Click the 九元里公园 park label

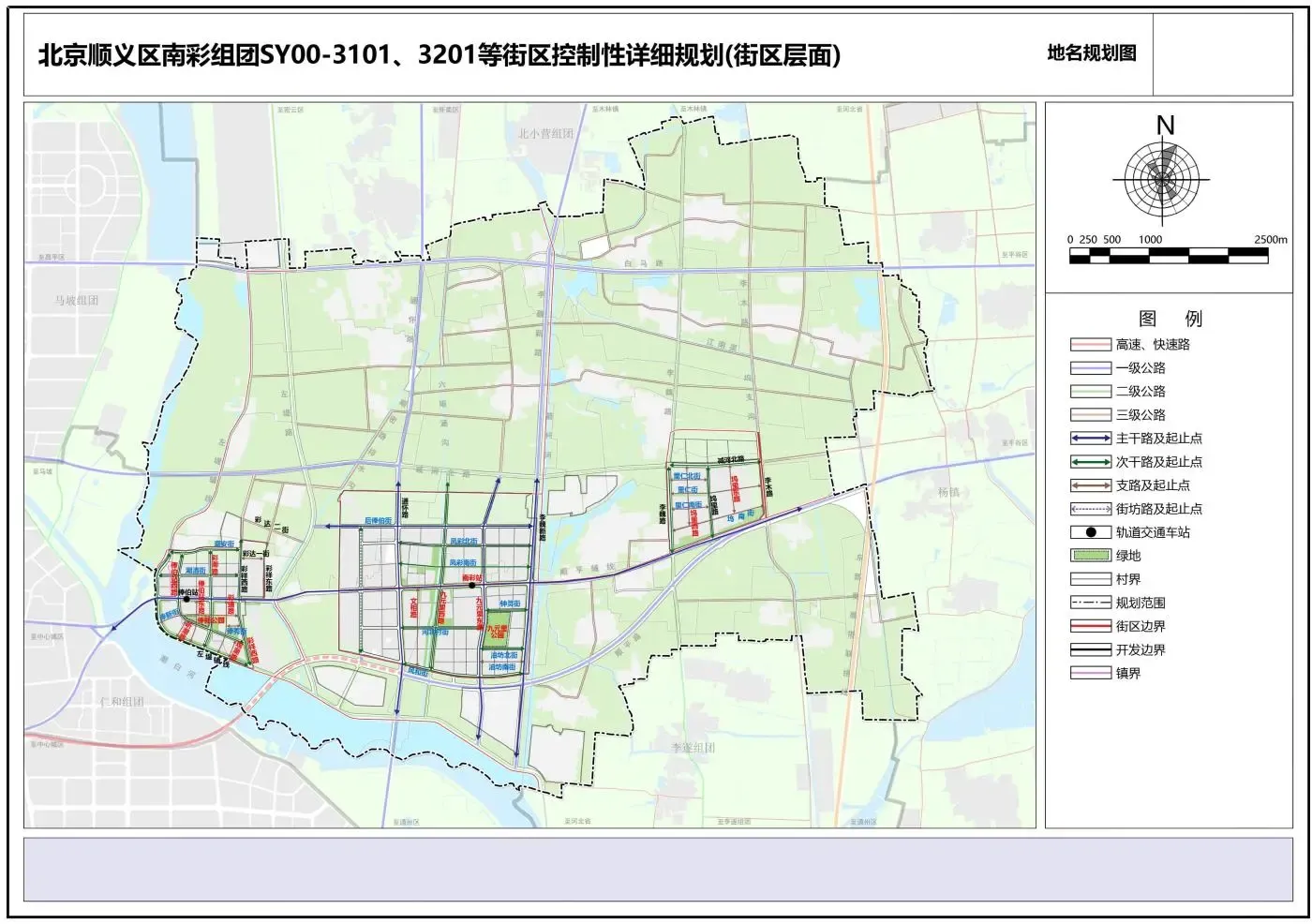point(496,632)
